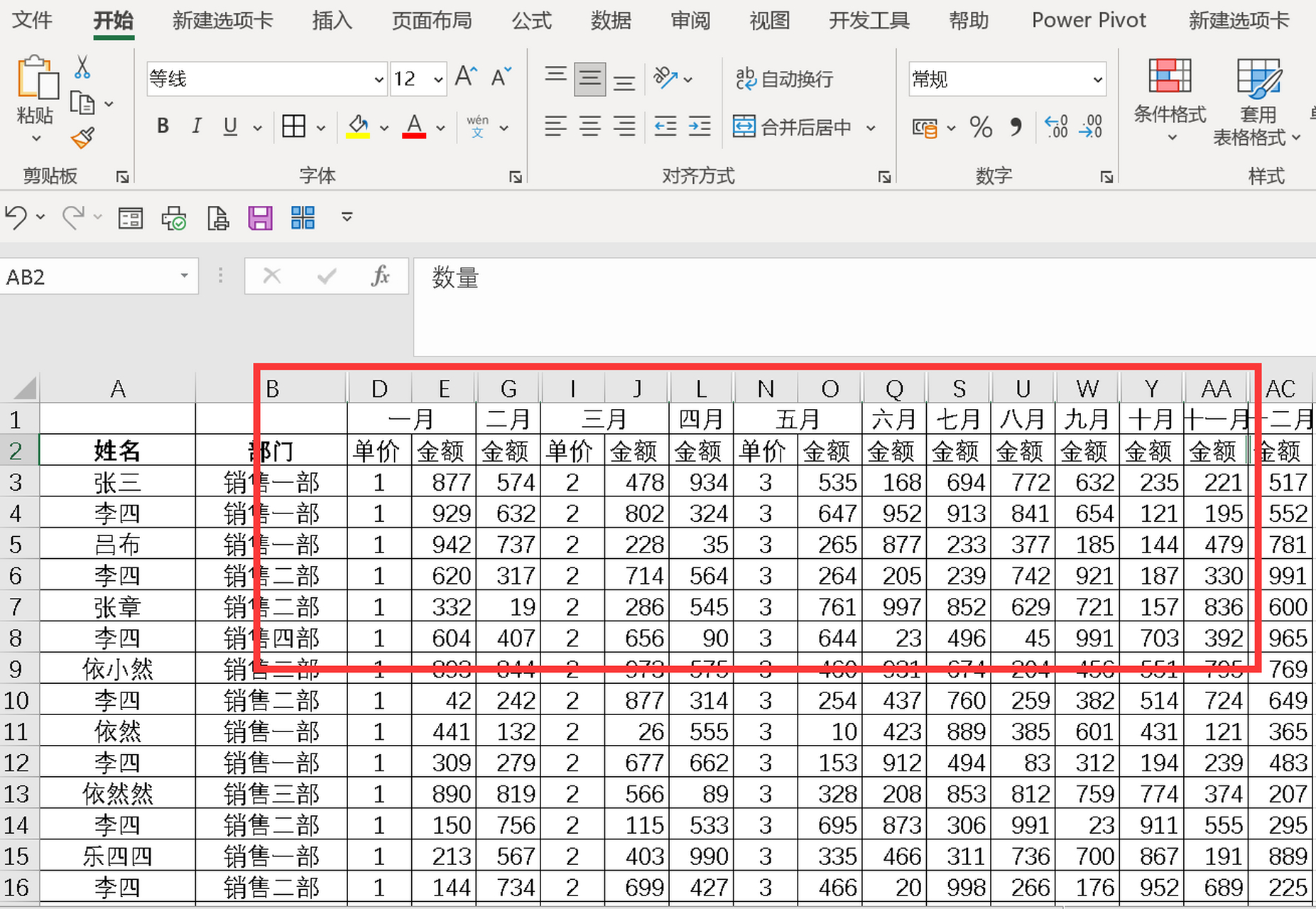The height and width of the screenshot is (909, 1316).
Task: Decrease decimal places icon
Action: click(1091, 127)
